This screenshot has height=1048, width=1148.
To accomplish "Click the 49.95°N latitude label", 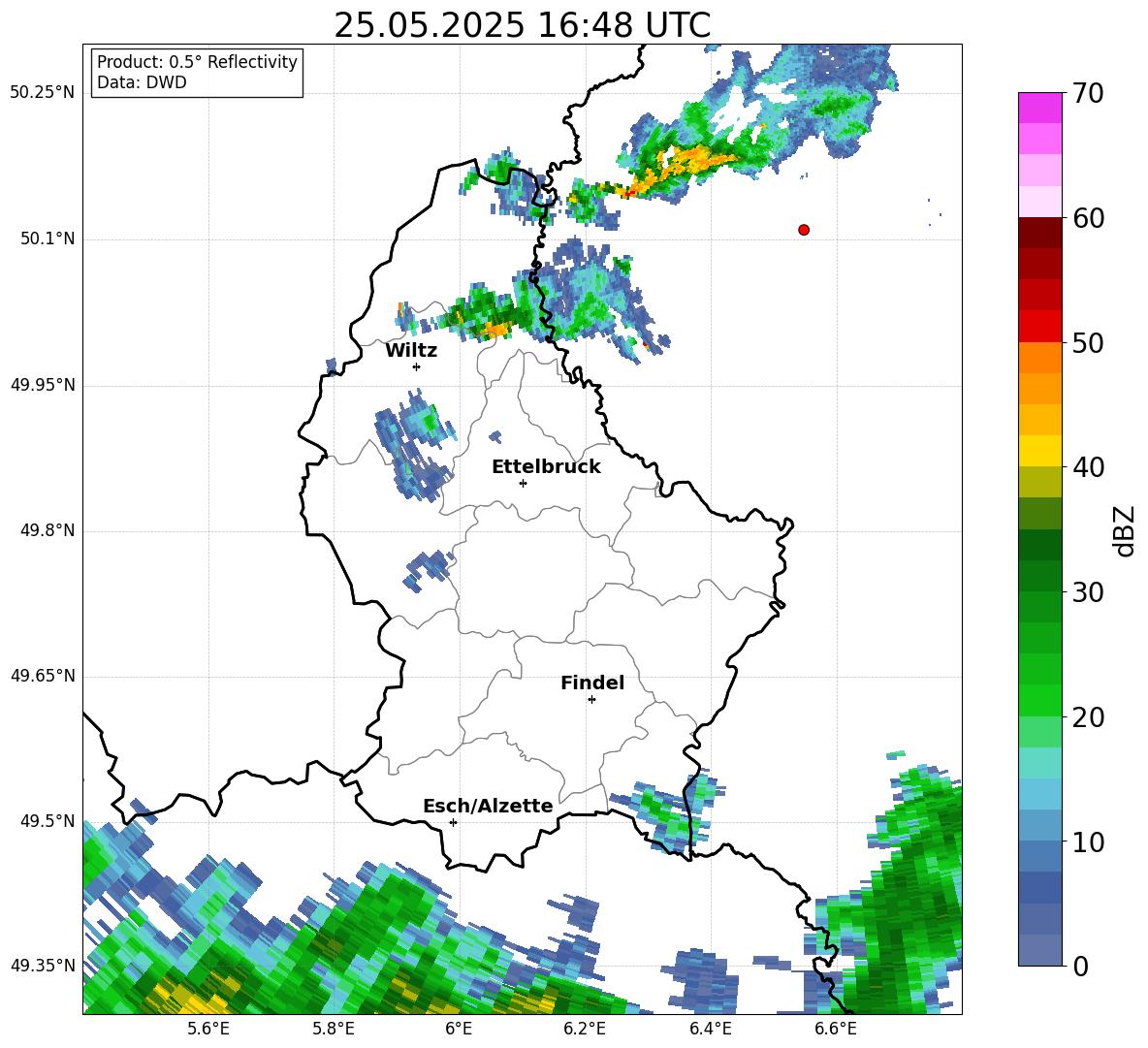I will pos(43,385).
